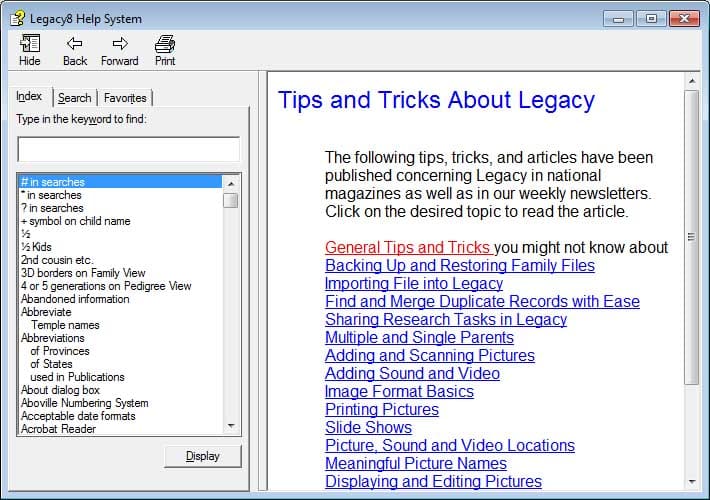This screenshot has height=500, width=710.
Task: Open the Favorites tab
Action: point(125,98)
